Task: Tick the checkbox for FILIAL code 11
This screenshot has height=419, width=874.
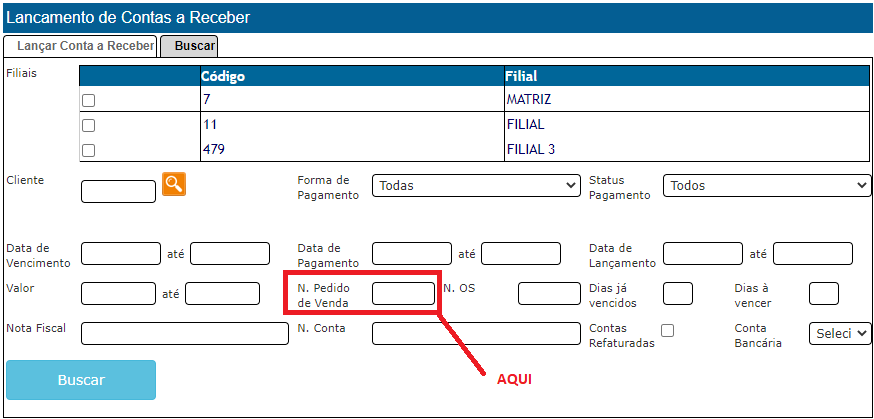Action: tap(88, 126)
